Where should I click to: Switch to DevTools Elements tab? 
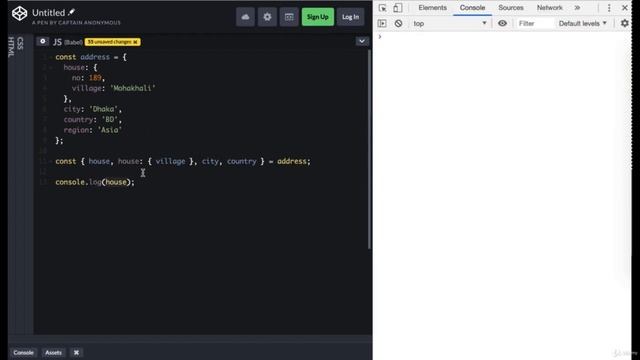432,8
